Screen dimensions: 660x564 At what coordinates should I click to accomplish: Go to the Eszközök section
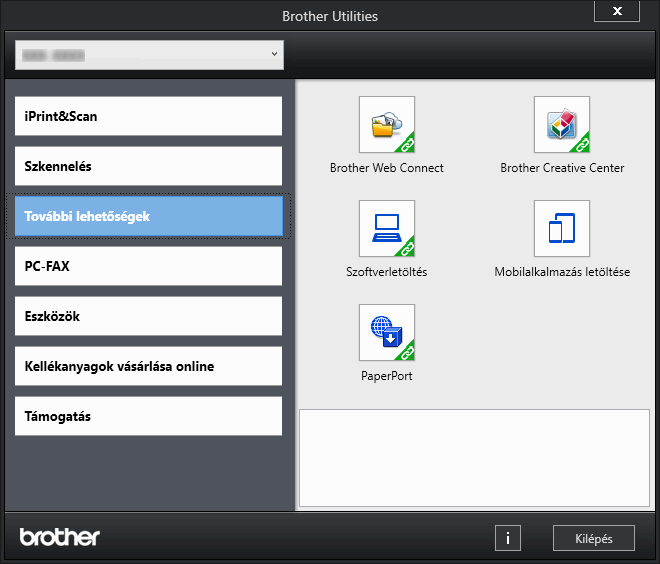[x=149, y=316]
